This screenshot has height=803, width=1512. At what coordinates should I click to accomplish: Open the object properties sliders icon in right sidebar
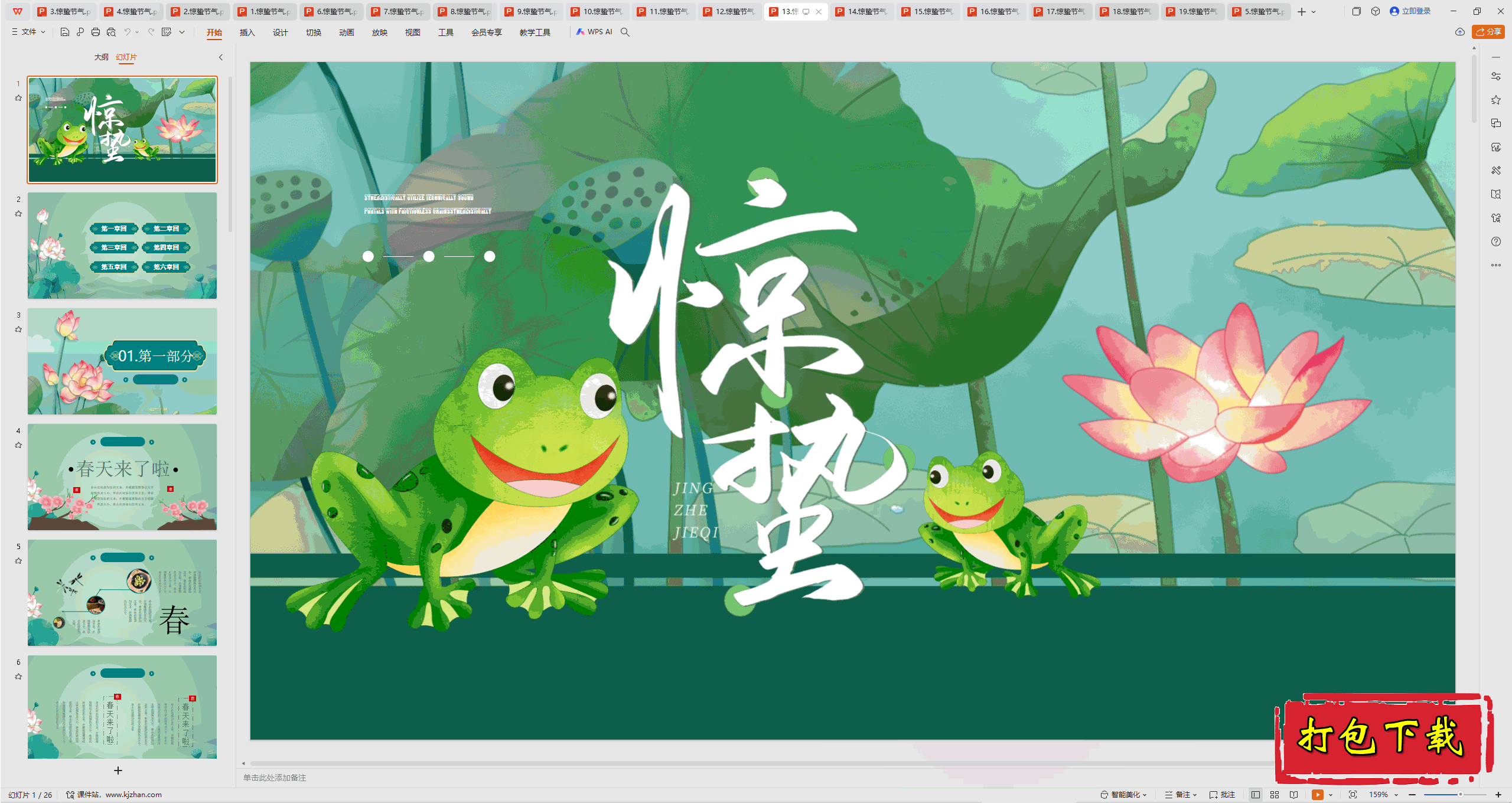click(x=1496, y=76)
